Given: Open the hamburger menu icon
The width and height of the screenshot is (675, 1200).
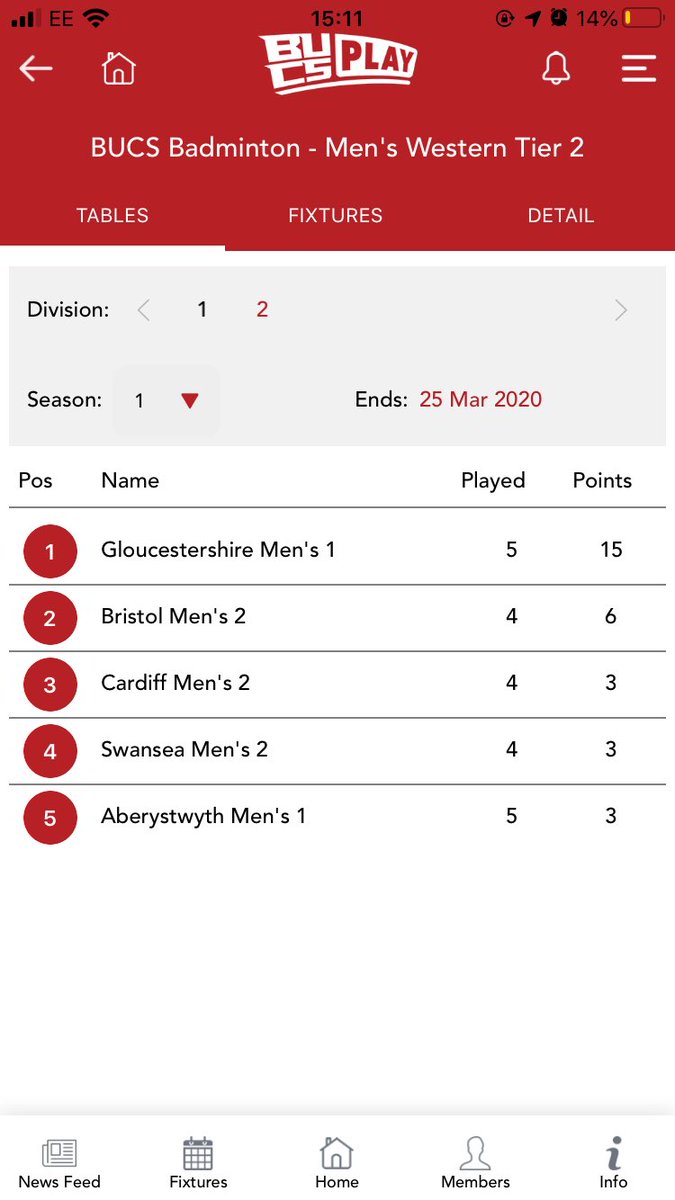Looking at the screenshot, I should pyautogui.click(x=638, y=68).
